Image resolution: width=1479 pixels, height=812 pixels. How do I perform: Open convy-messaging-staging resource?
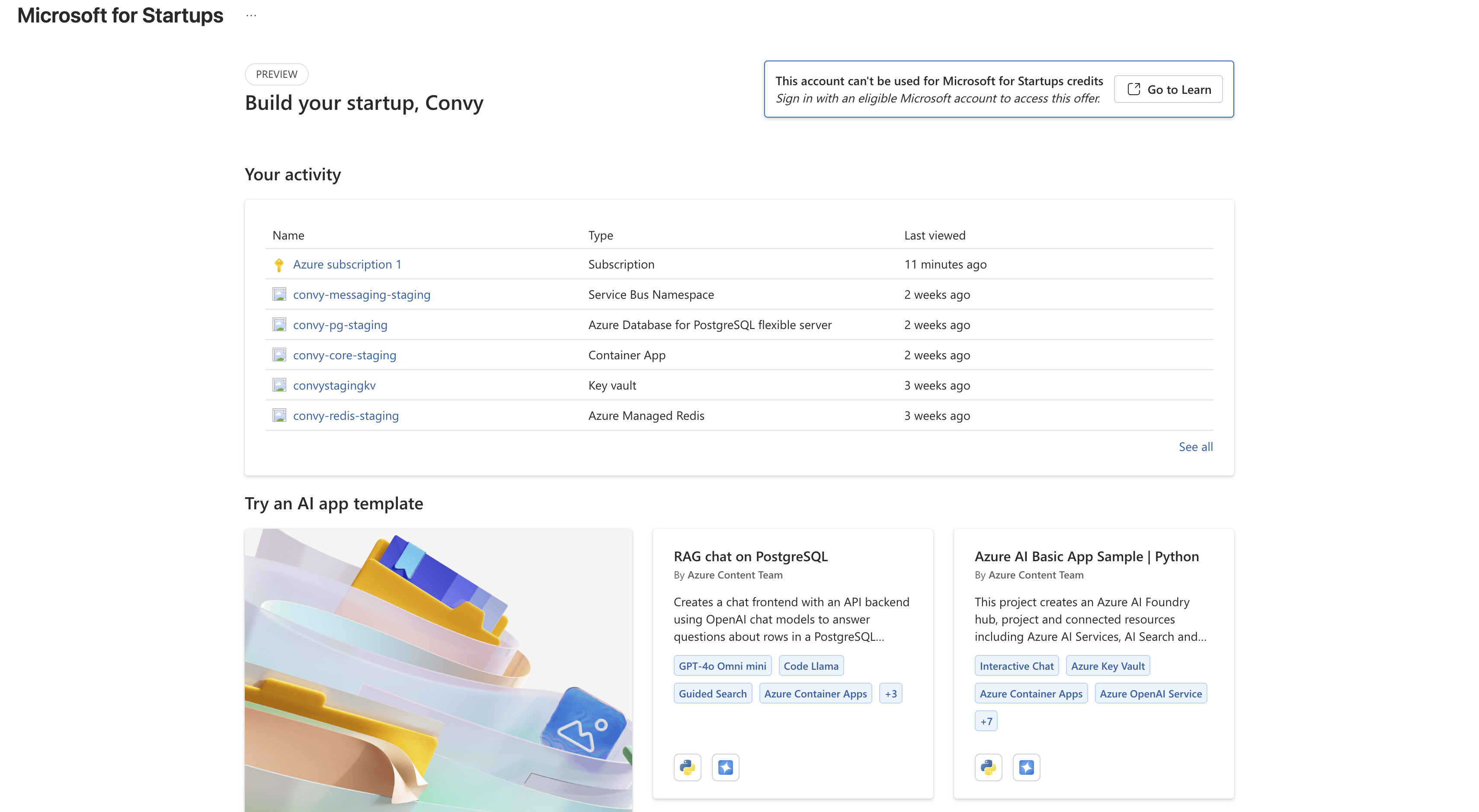click(362, 294)
